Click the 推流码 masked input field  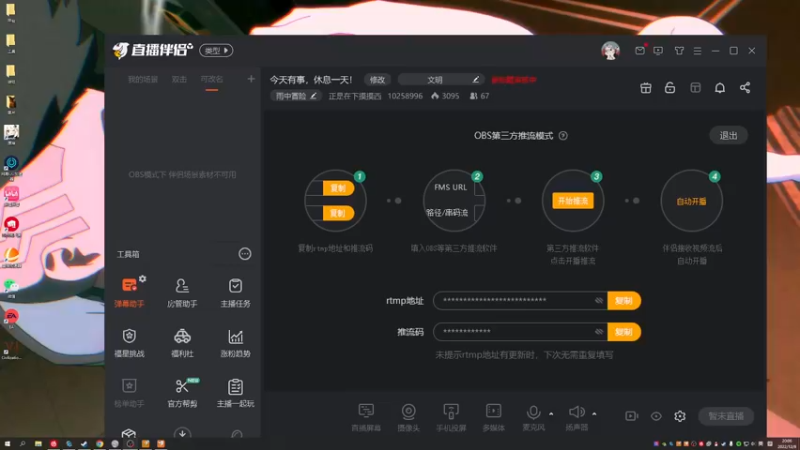pyautogui.click(x=520, y=332)
